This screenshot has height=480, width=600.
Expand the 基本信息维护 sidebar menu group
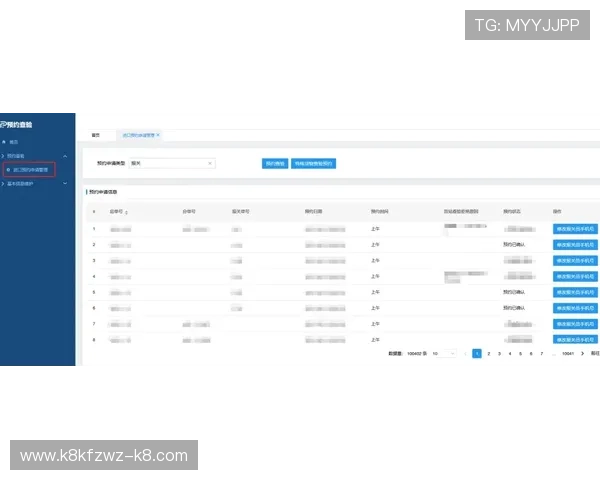click(65, 184)
